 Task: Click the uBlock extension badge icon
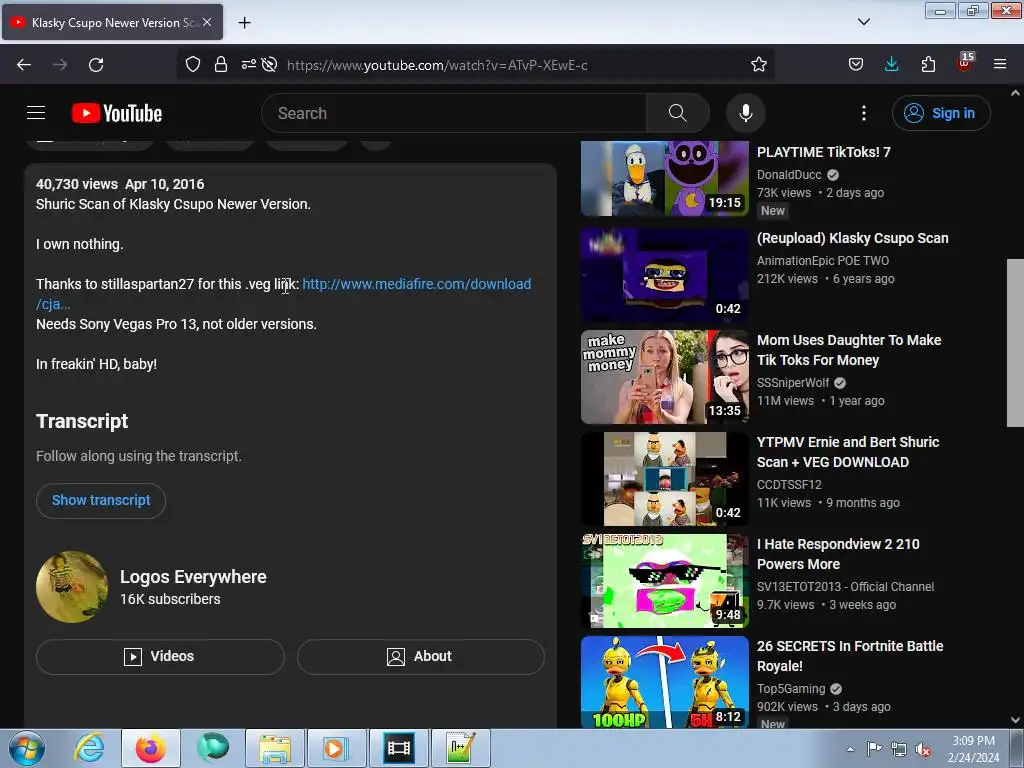[x=965, y=63]
